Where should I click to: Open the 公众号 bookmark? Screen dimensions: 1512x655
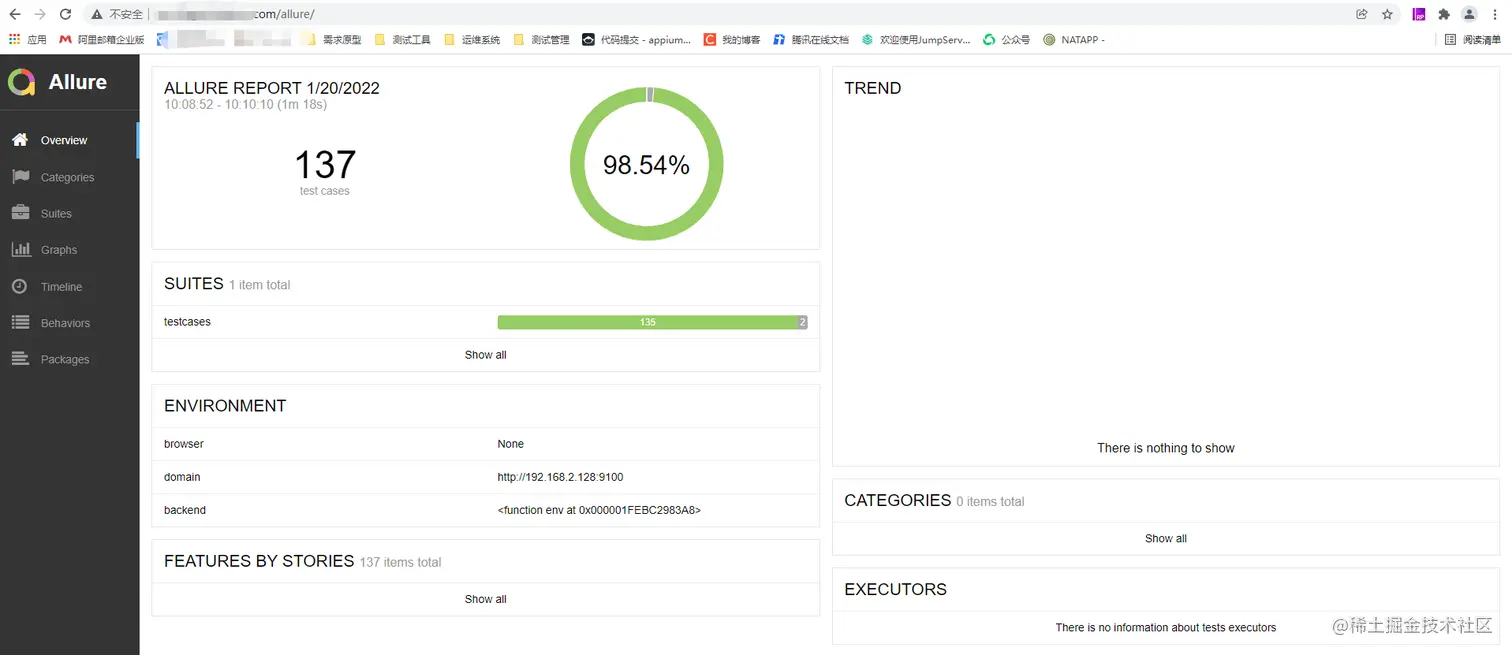pyautogui.click(x=1006, y=40)
